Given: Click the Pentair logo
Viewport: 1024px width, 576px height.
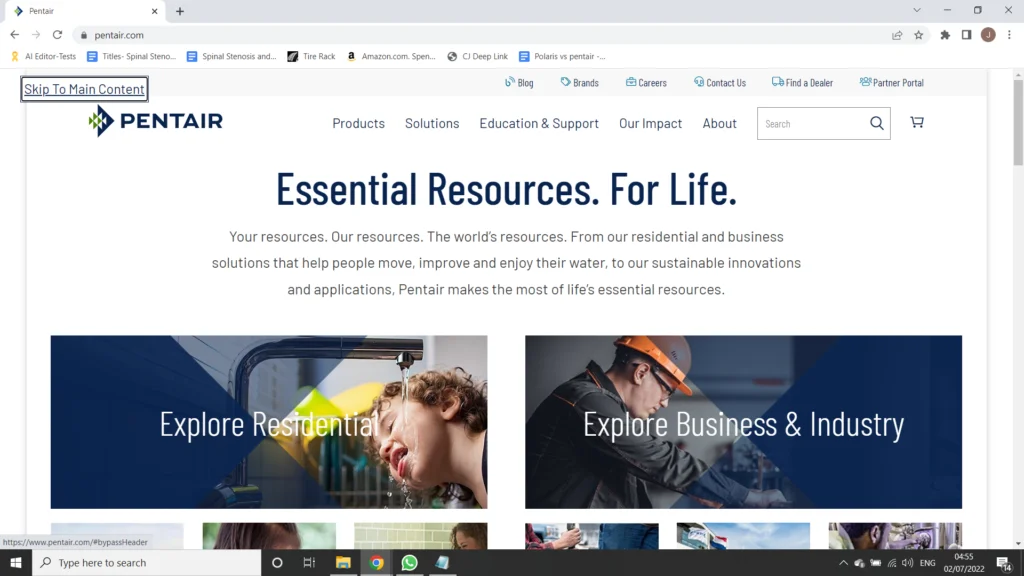Looking at the screenshot, I should (155, 121).
